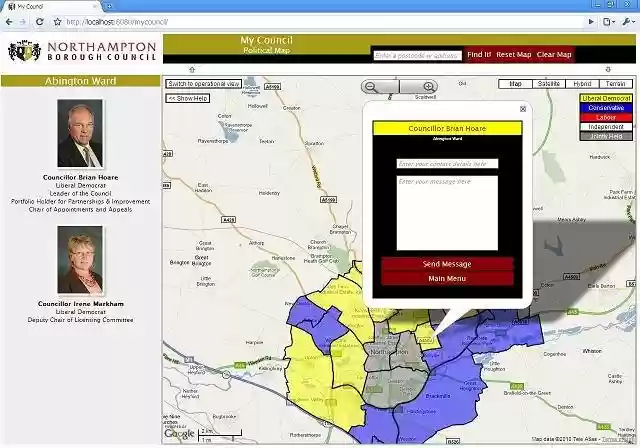The image size is (640, 448).
Task: Click the Send Message button
Action: pos(447,264)
